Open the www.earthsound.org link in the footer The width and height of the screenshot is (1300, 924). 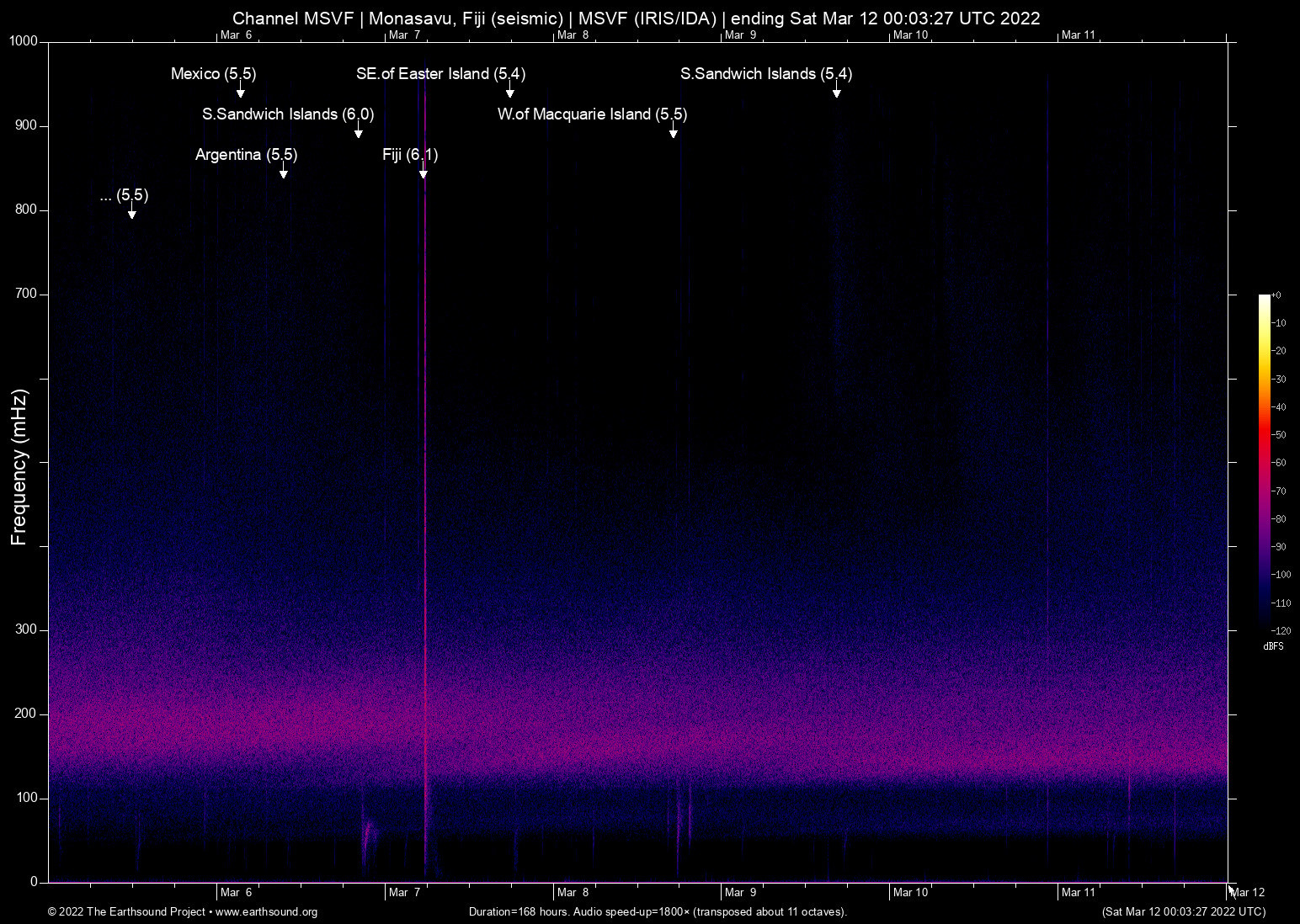coord(267,911)
